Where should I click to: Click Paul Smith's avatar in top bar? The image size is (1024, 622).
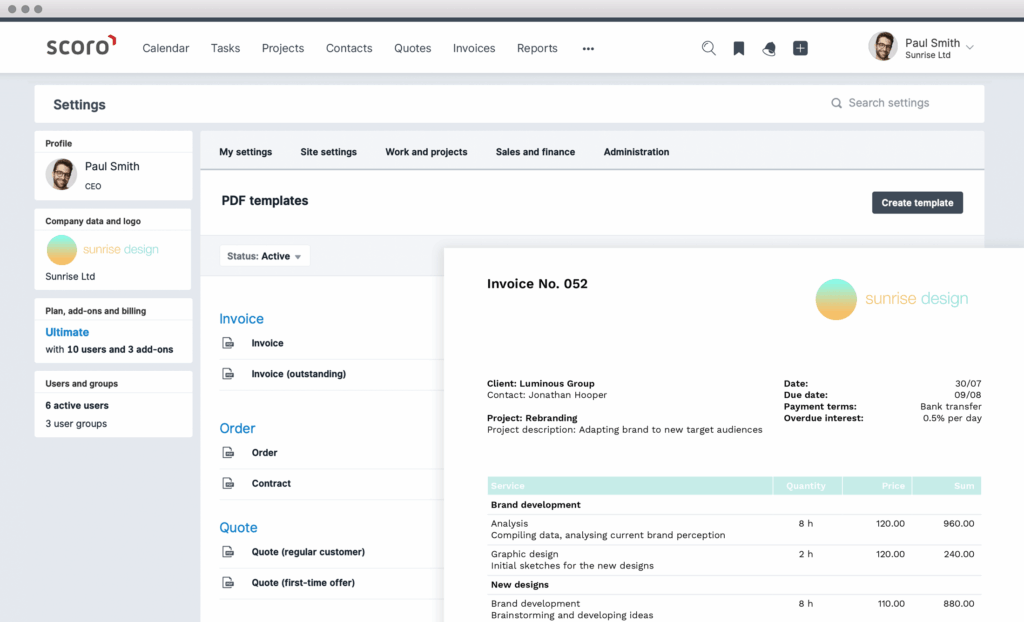883,46
